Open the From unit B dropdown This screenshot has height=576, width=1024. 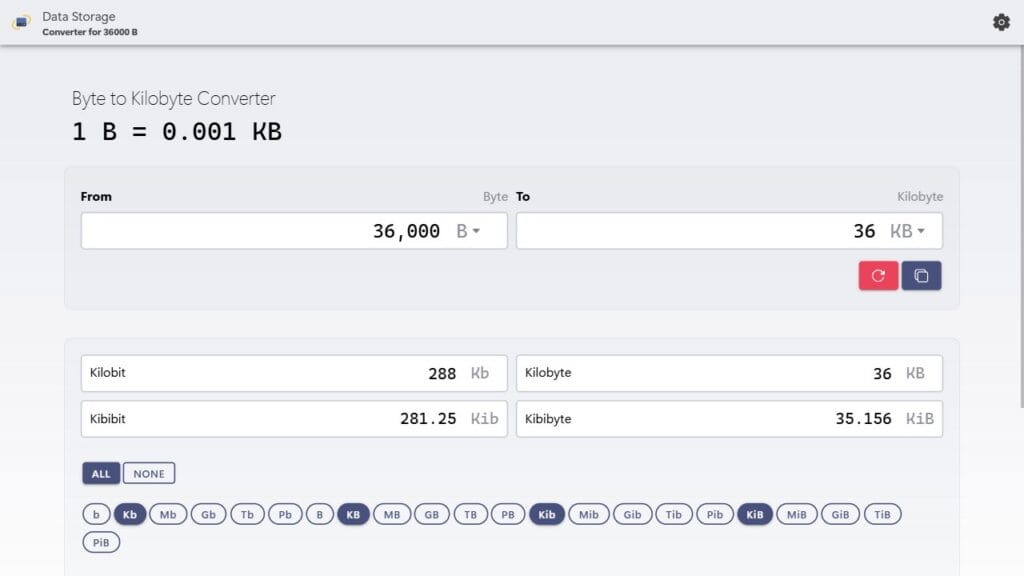[468, 231]
